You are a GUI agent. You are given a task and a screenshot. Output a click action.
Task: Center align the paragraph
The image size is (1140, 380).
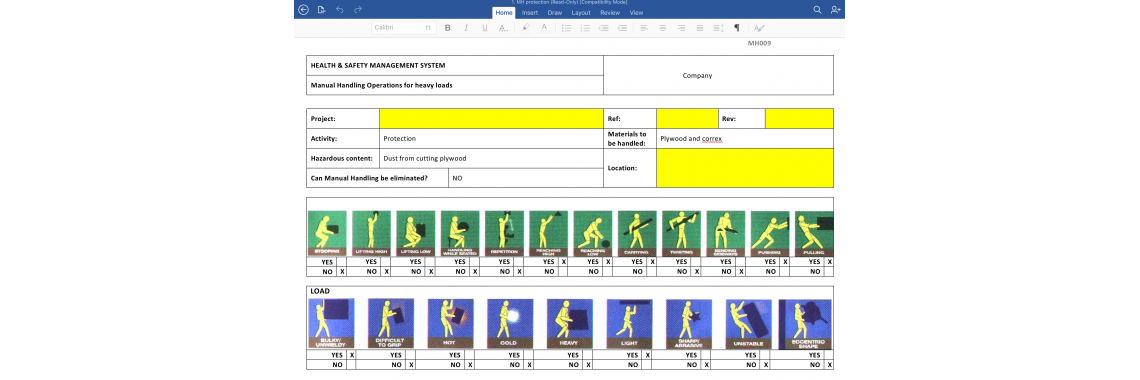[662, 28]
